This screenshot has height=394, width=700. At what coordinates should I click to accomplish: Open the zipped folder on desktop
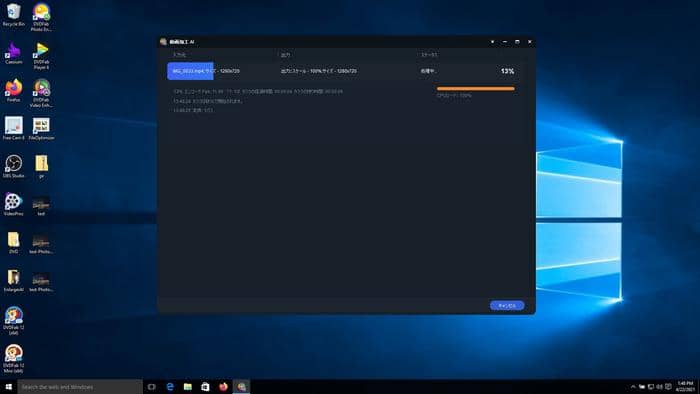pyautogui.click(x=41, y=166)
